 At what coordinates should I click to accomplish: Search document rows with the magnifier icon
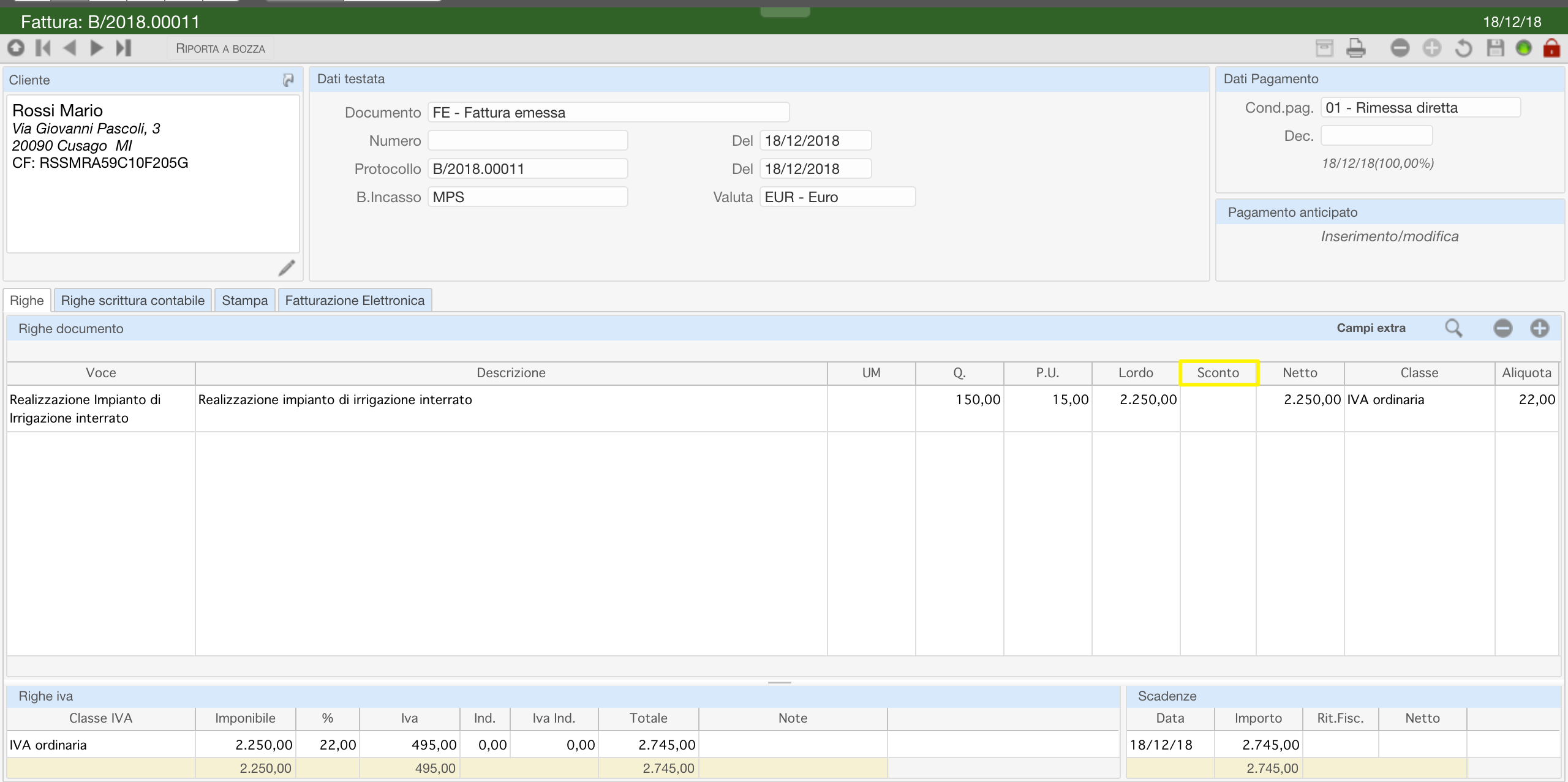coord(1453,328)
